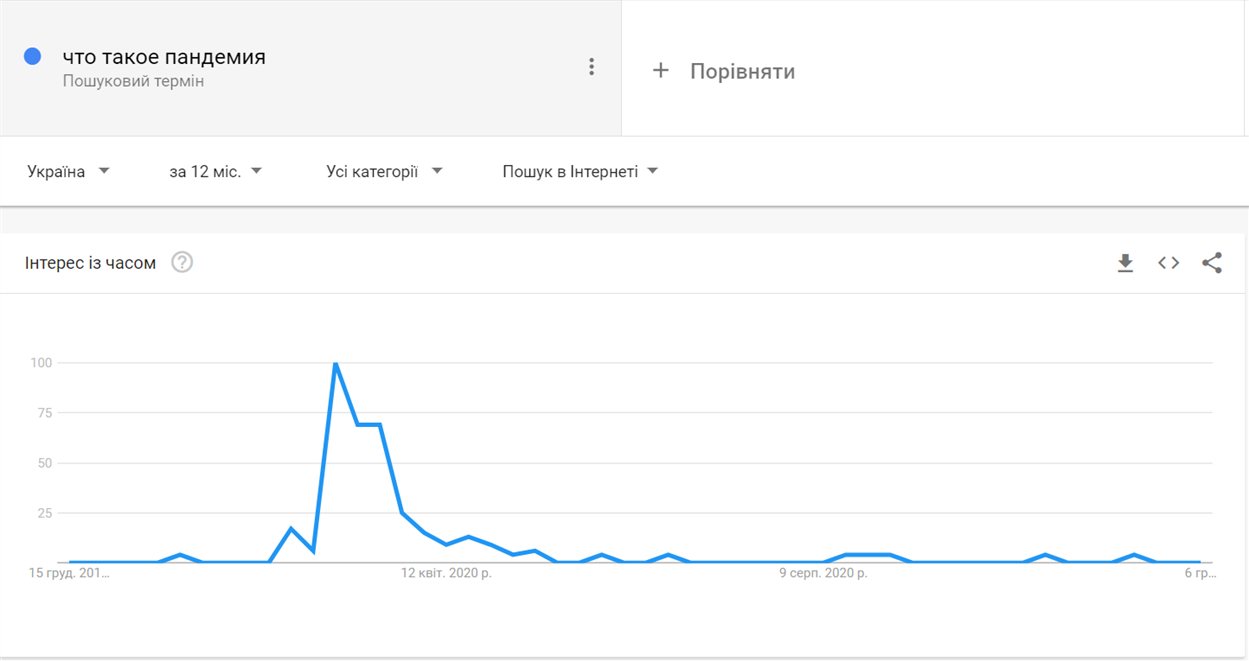Download the interest over time chart as CSV

point(1125,263)
